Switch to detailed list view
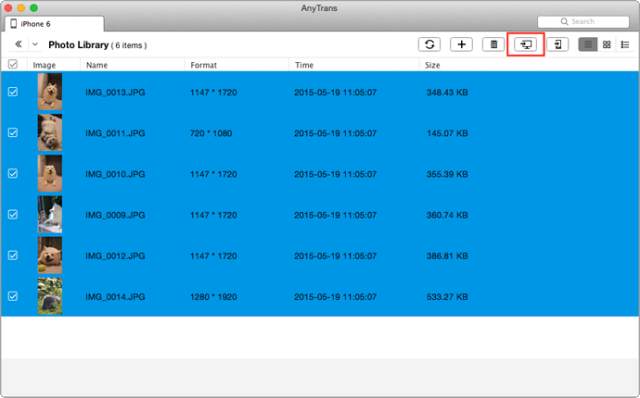 coord(625,44)
